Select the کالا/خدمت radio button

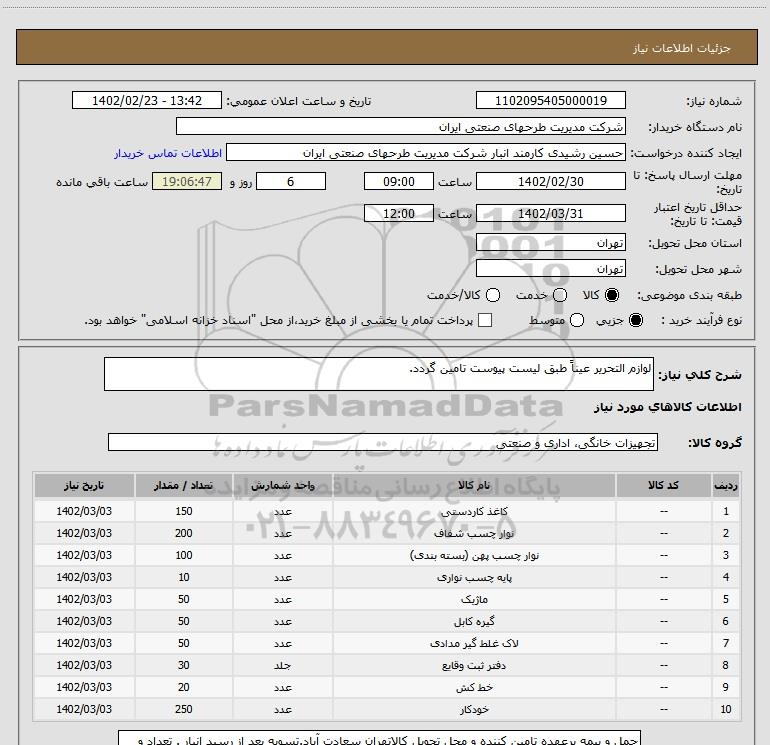pos(493,295)
